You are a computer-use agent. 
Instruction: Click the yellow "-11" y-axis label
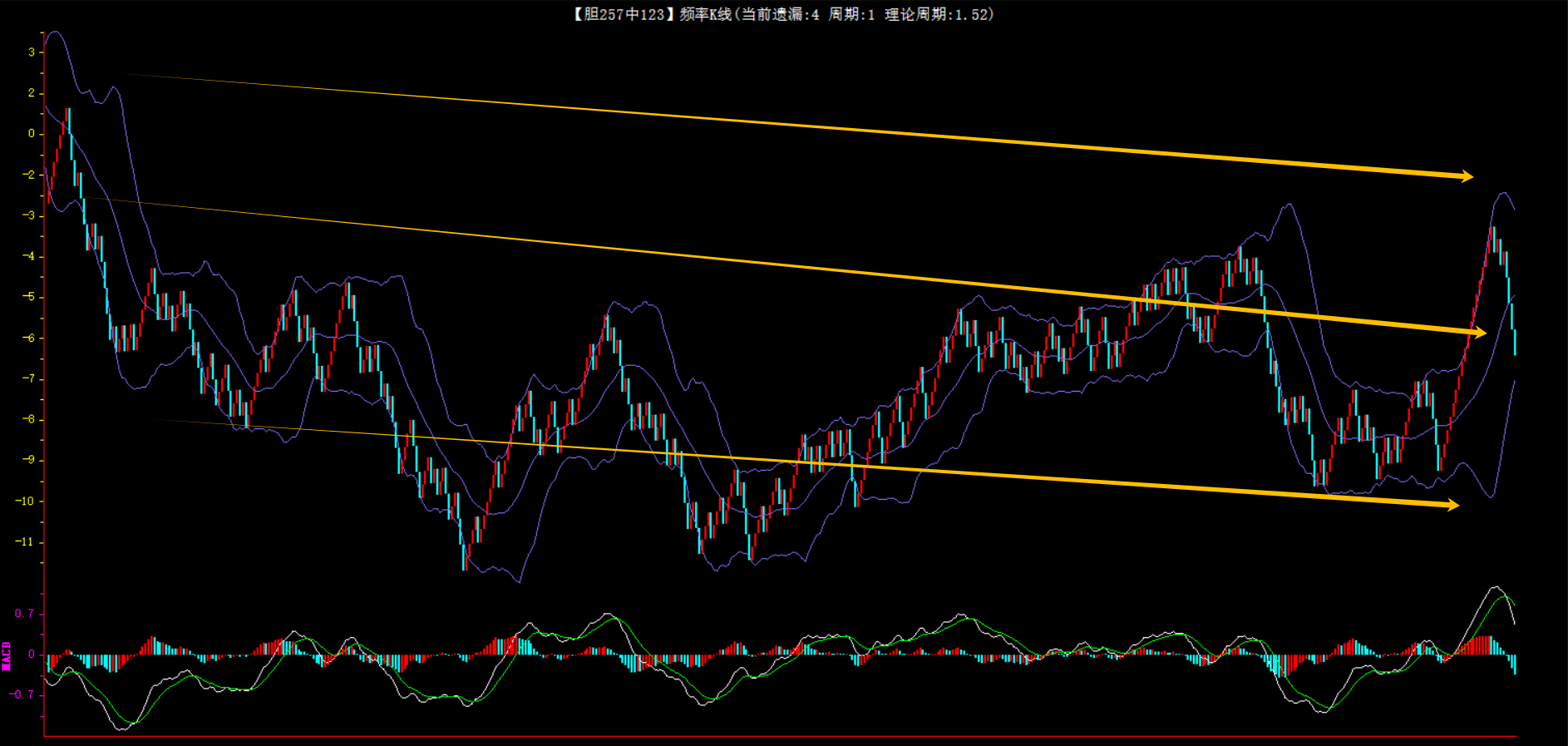click(26, 541)
